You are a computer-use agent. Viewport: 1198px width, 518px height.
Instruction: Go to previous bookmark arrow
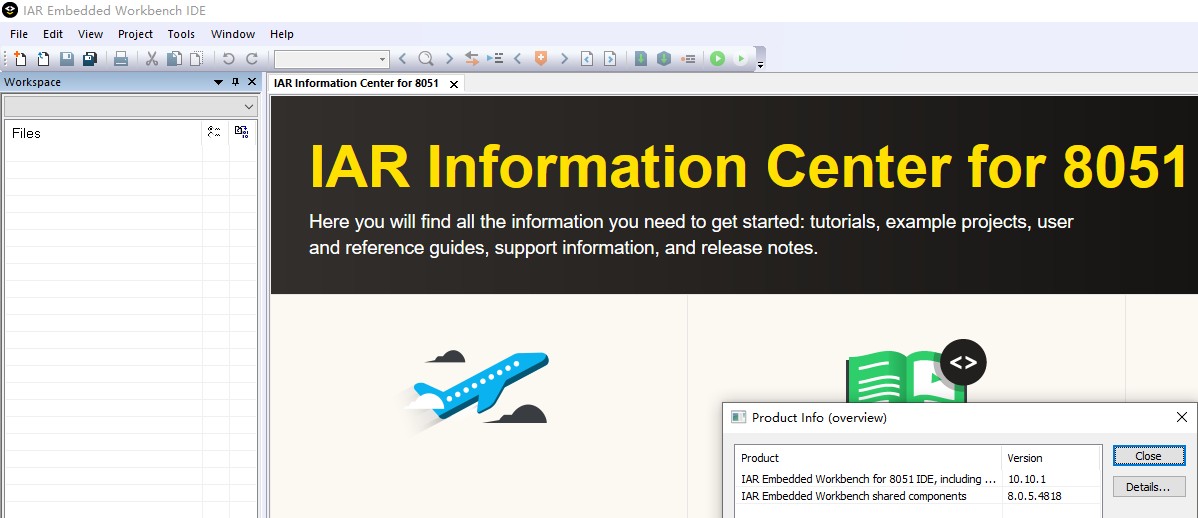tap(517, 59)
